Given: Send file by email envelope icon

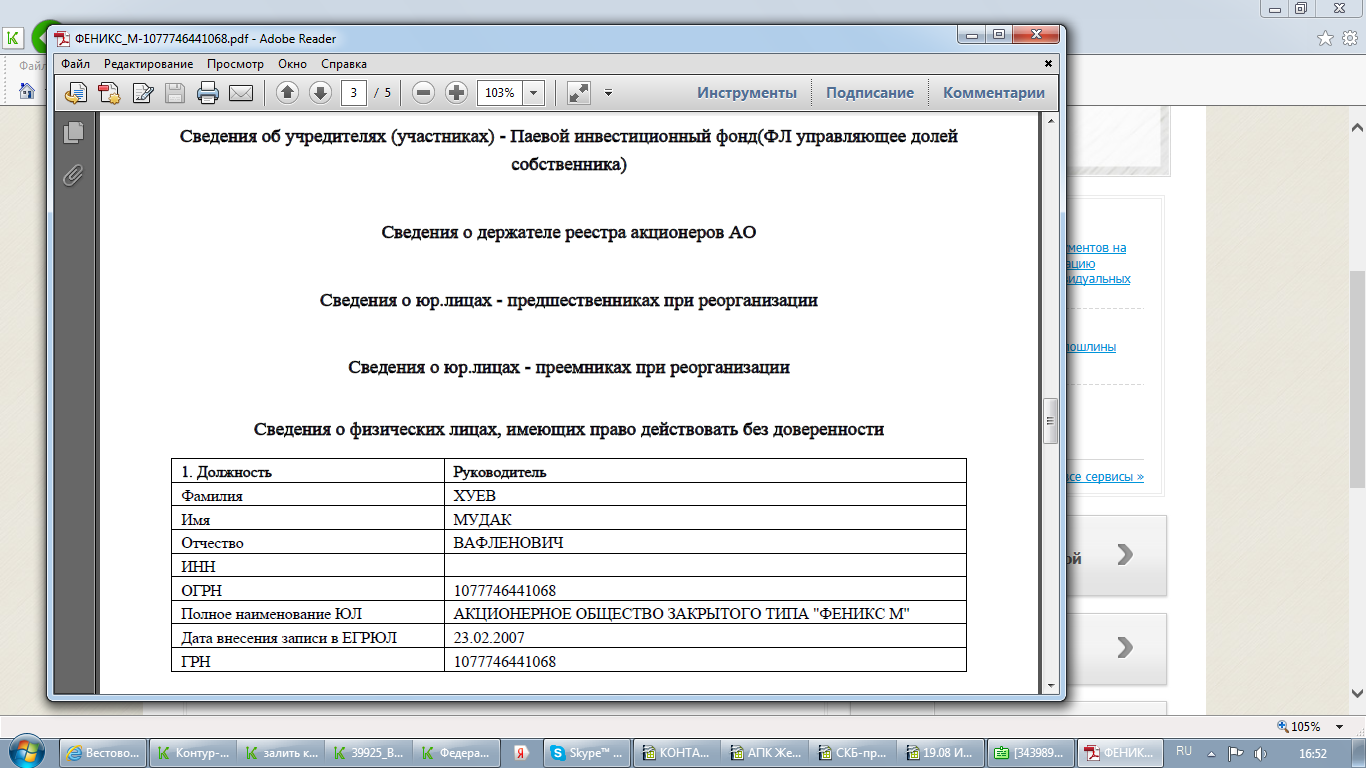Looking at the screenshot, I should (x=241, y=93).
